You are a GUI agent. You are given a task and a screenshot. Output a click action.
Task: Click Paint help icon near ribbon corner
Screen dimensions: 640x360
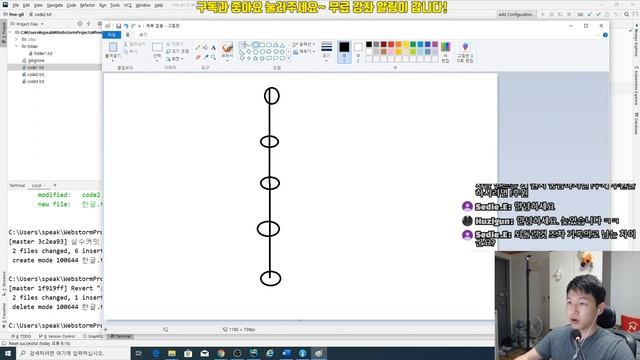pyautogui.click(x=605, y=35)
